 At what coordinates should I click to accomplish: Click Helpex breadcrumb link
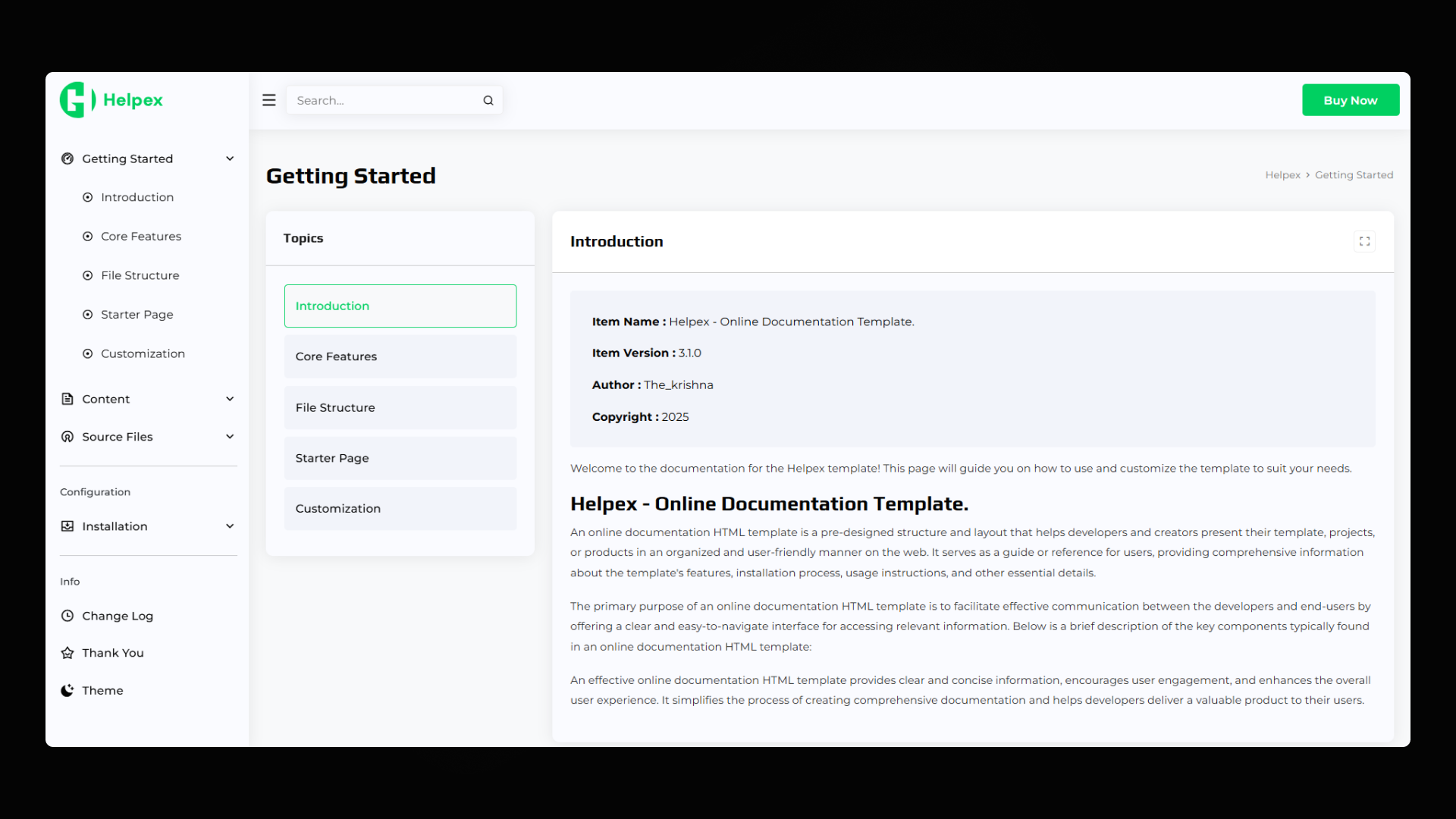click(1282, 175)
